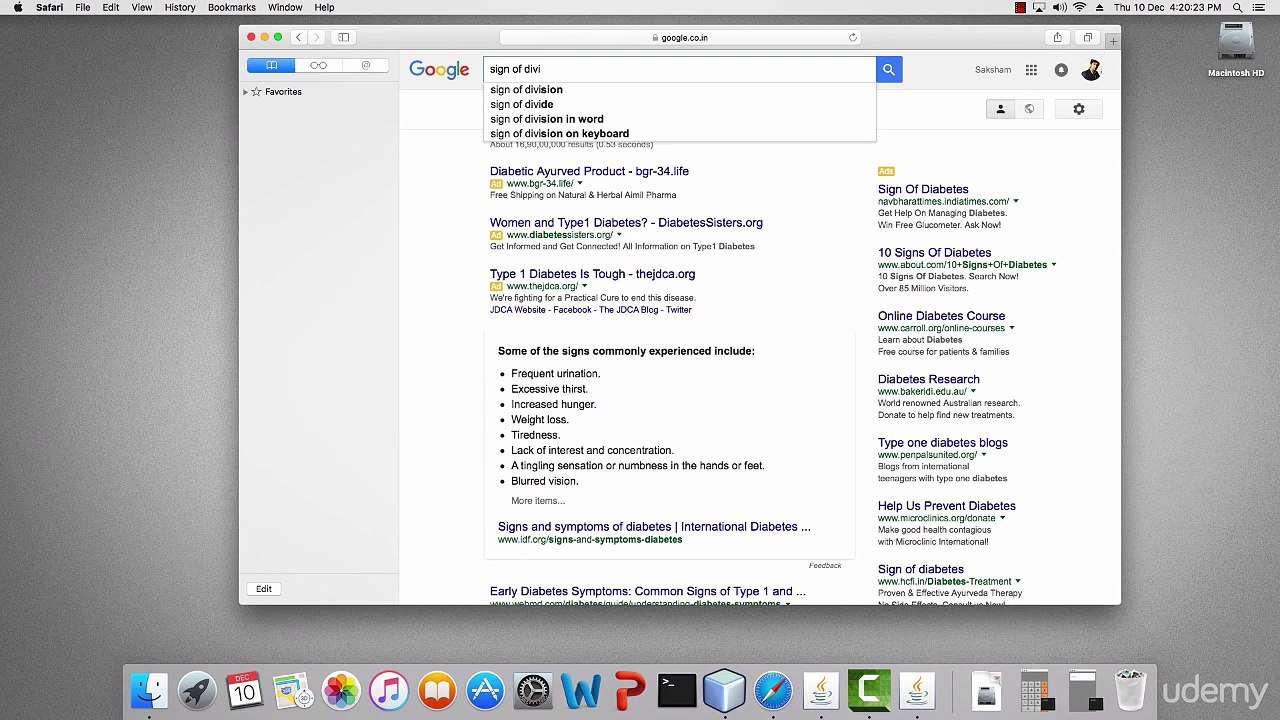Image resolution: width=1280 pixels, height=720 pixels.
Task: Expand the microclinics.org ad dropdown arrow
Action: [1002, 518]
